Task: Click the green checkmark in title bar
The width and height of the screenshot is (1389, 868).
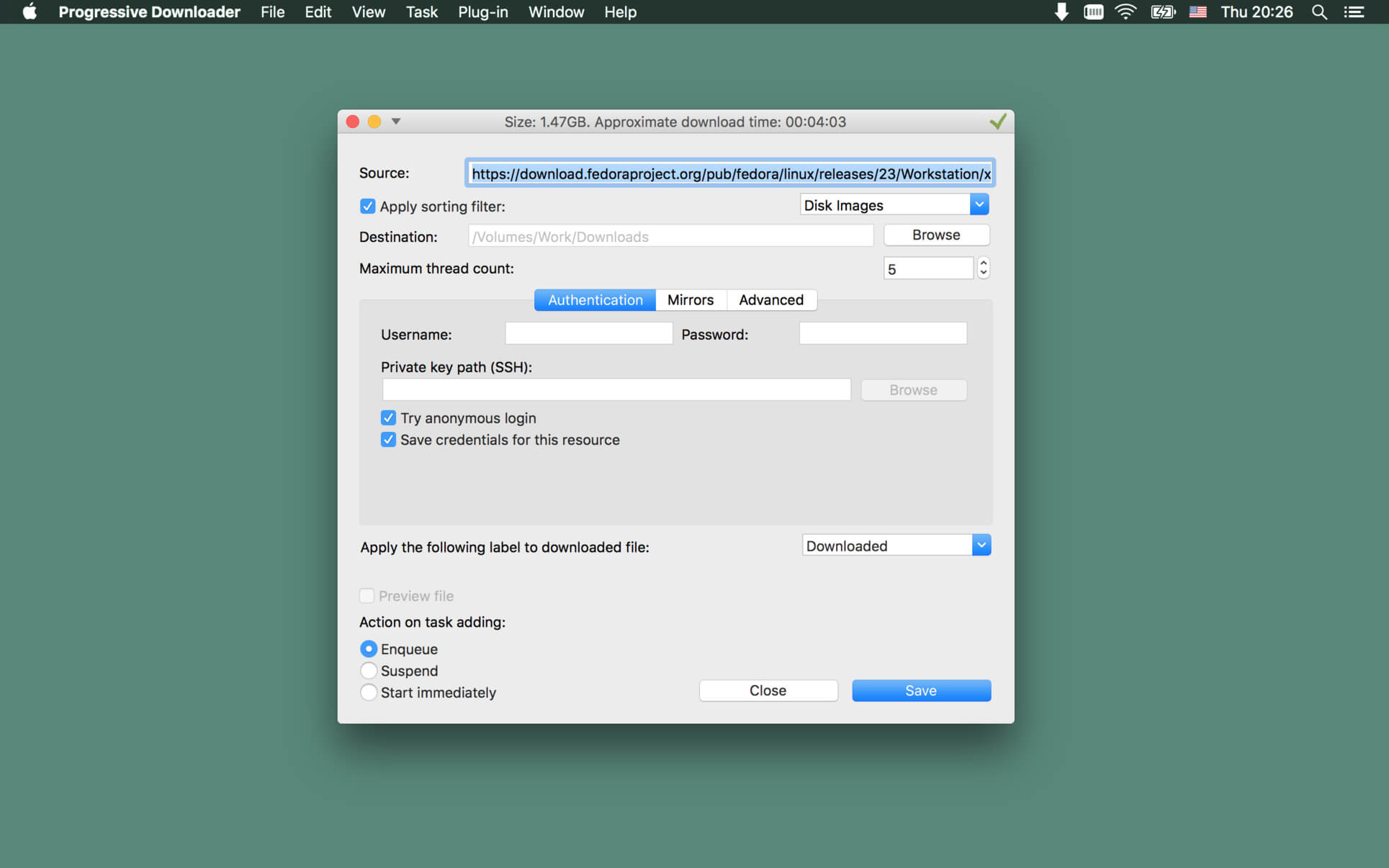Action: pyautogui.click(x=997, y=122)
